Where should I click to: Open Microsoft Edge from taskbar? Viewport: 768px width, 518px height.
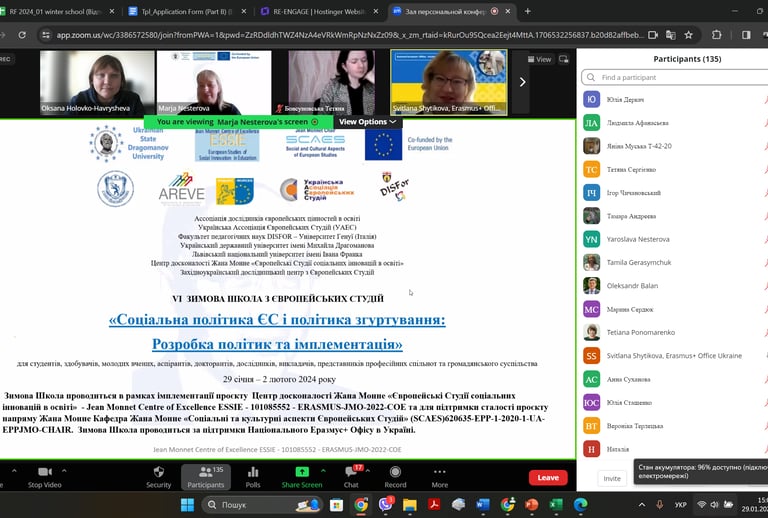tap(580, 505)
